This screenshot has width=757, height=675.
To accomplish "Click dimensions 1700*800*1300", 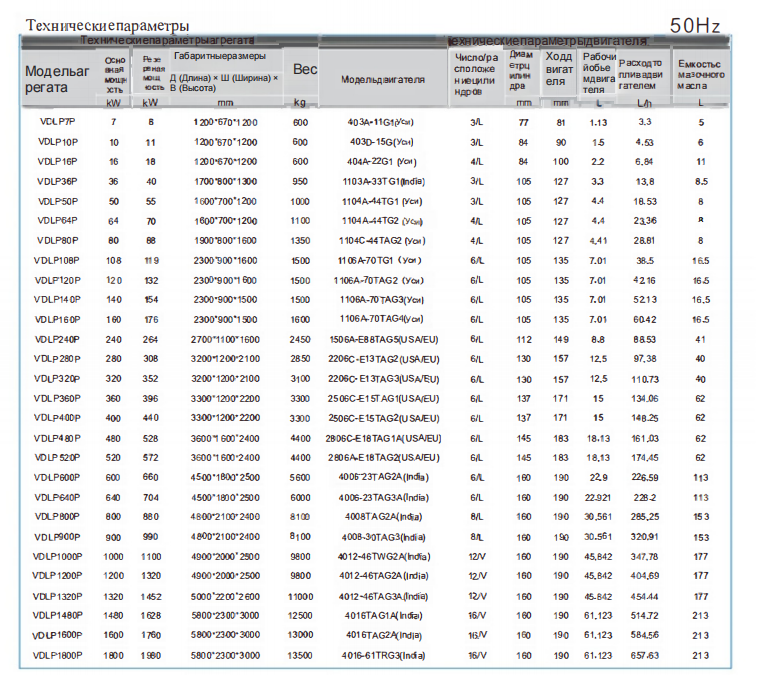I will [225, 182].
